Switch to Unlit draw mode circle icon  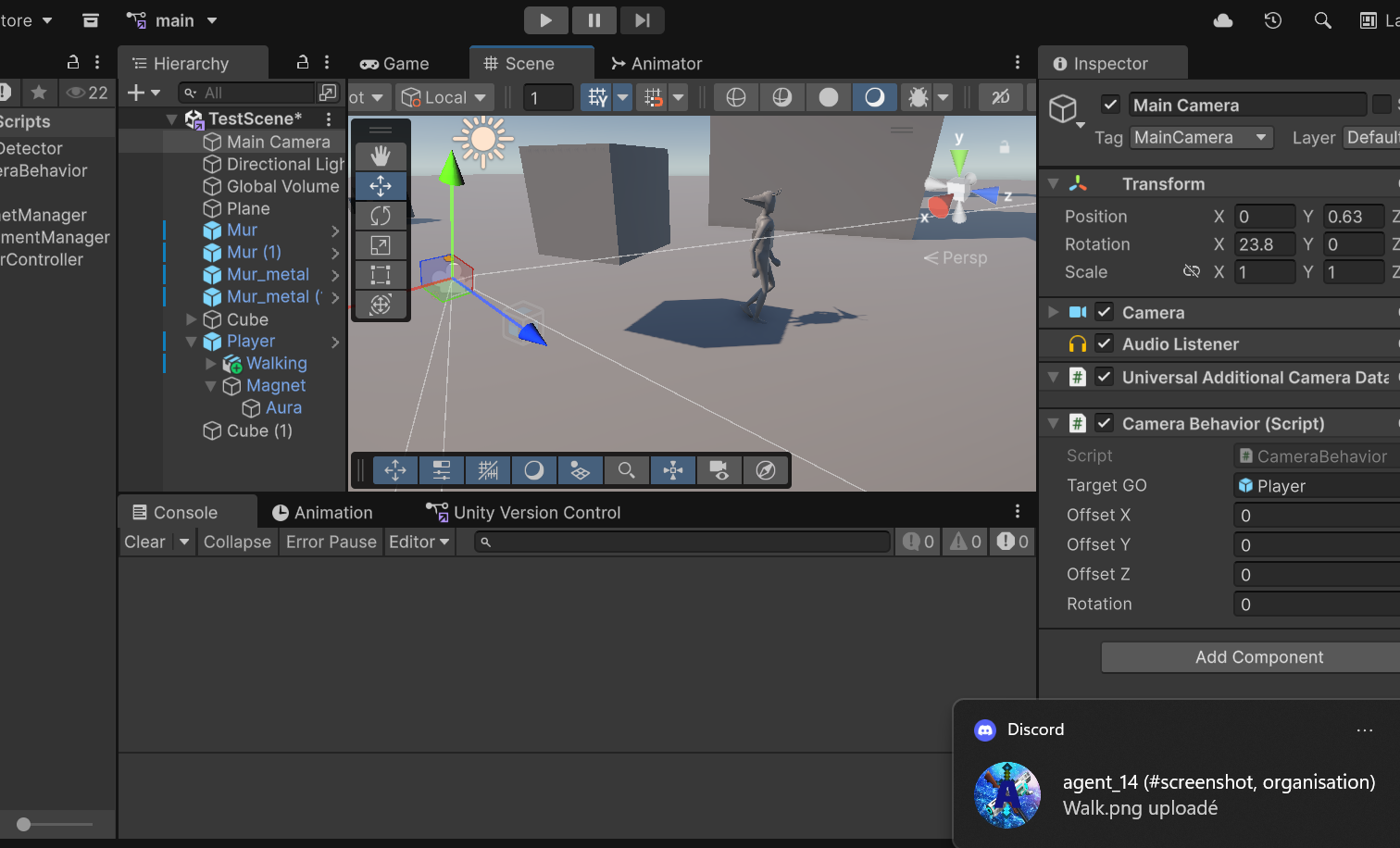[829, 97]
